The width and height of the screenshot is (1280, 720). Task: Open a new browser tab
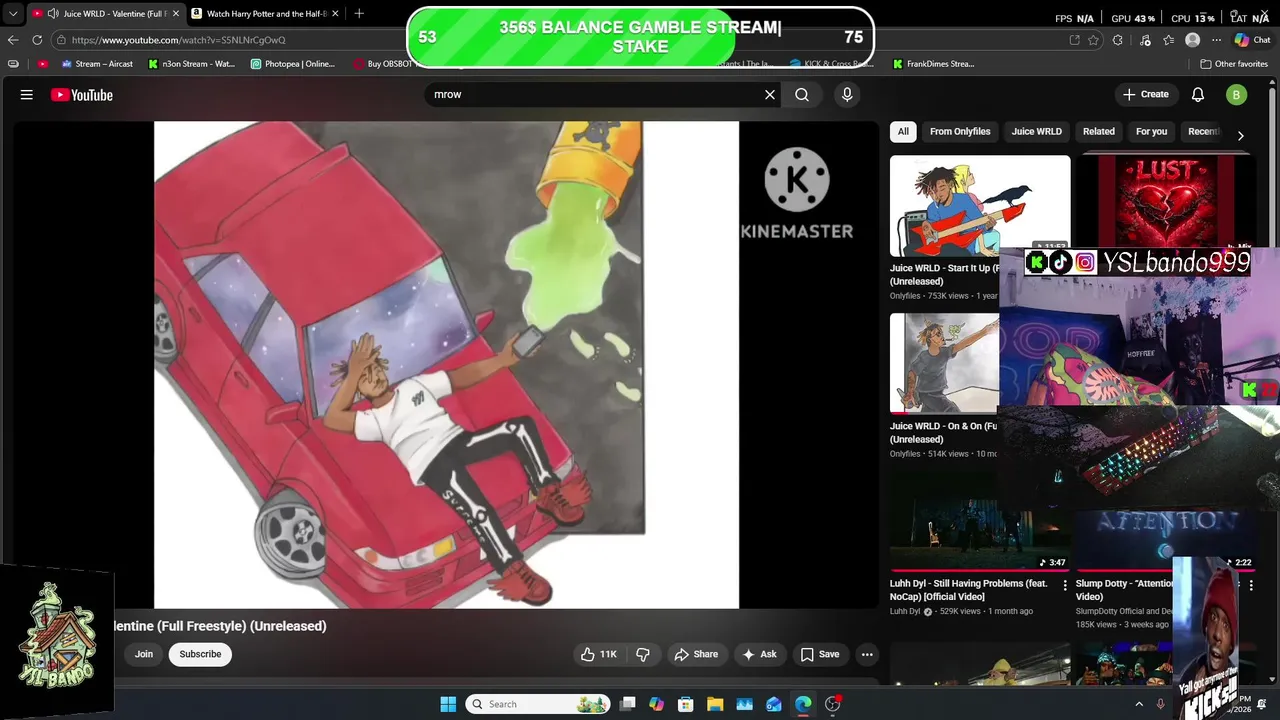pos(359,13)
